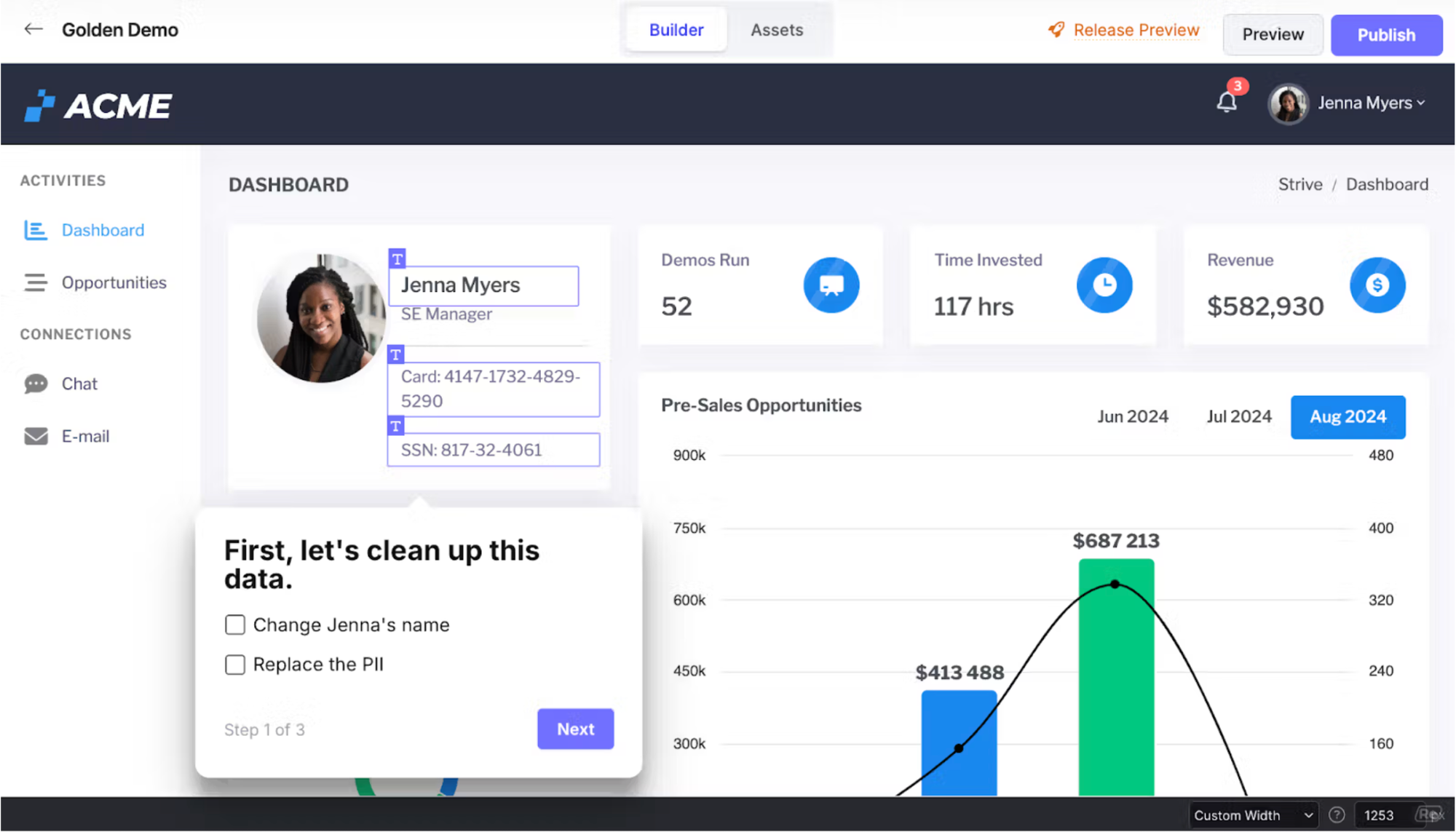Click the help question mark icon
Image resolution: width=1456 pixels, height=832 pixels.
tap(1337, 815)
